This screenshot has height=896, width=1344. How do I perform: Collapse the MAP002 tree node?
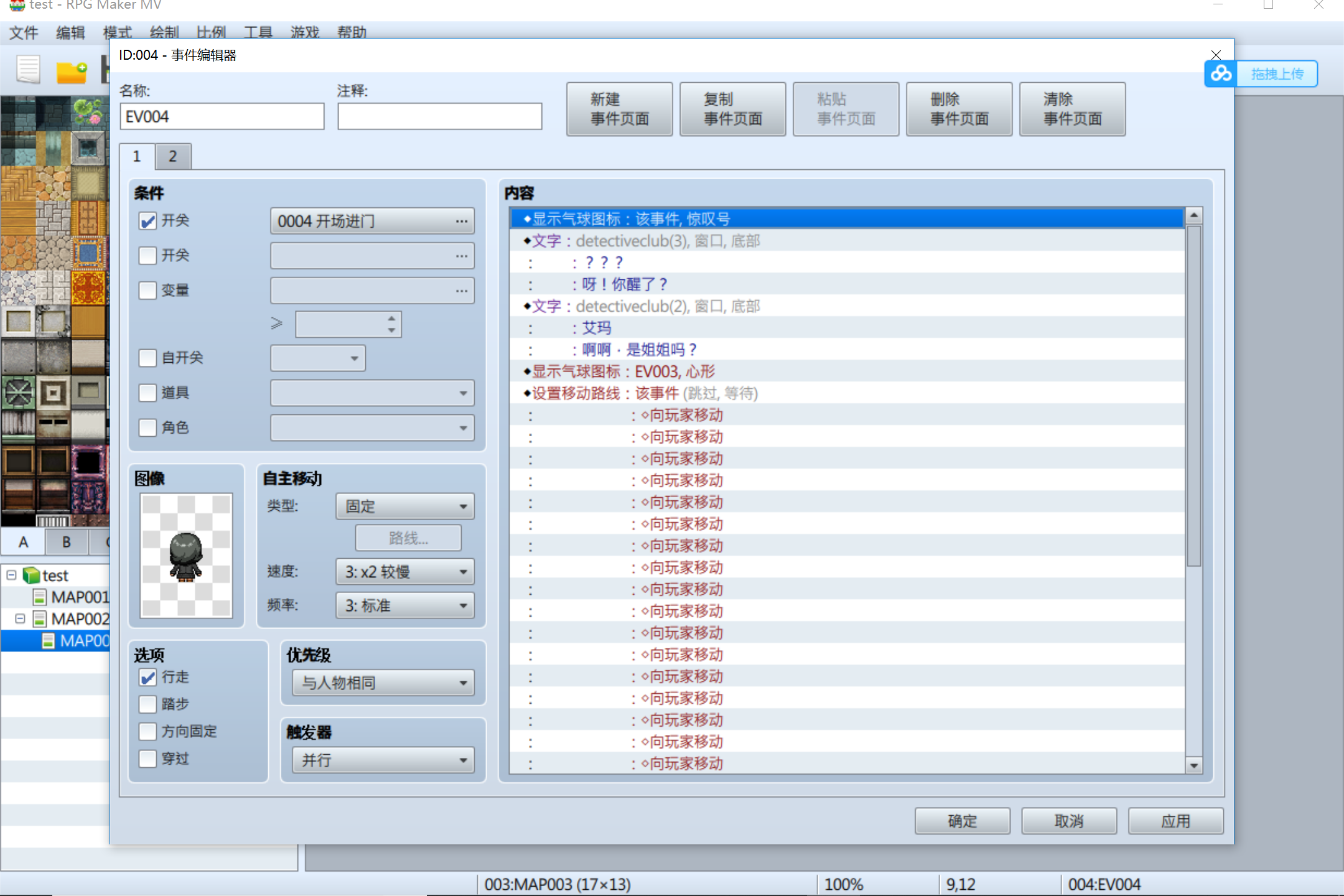click(x=20, y=618)
